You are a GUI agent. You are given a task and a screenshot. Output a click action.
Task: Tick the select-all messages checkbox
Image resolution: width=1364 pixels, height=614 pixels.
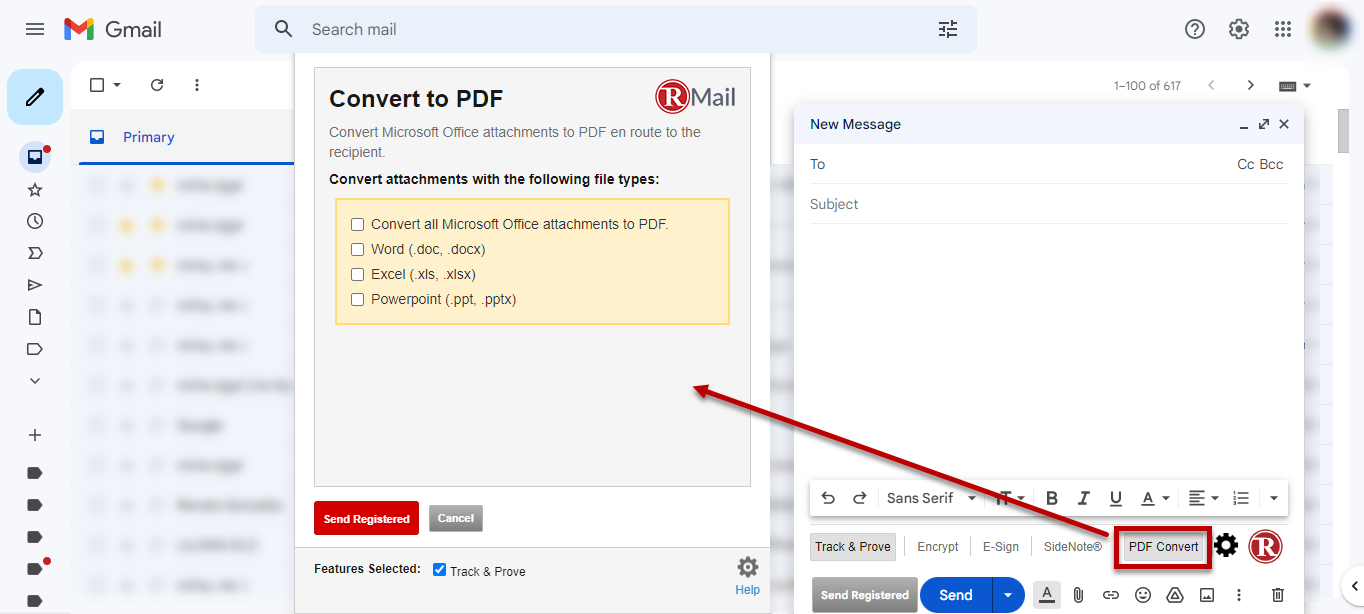[x=97, y=85]
